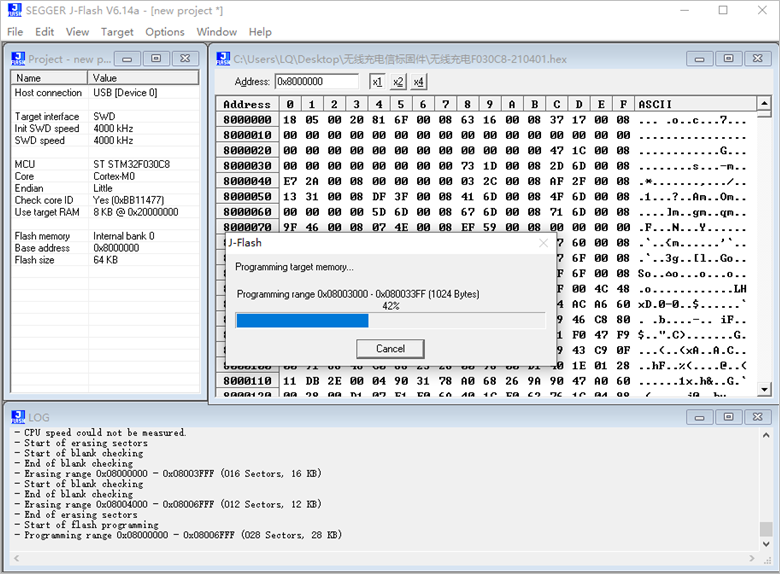Select the Flash size 64 KB row

point(105,260)
